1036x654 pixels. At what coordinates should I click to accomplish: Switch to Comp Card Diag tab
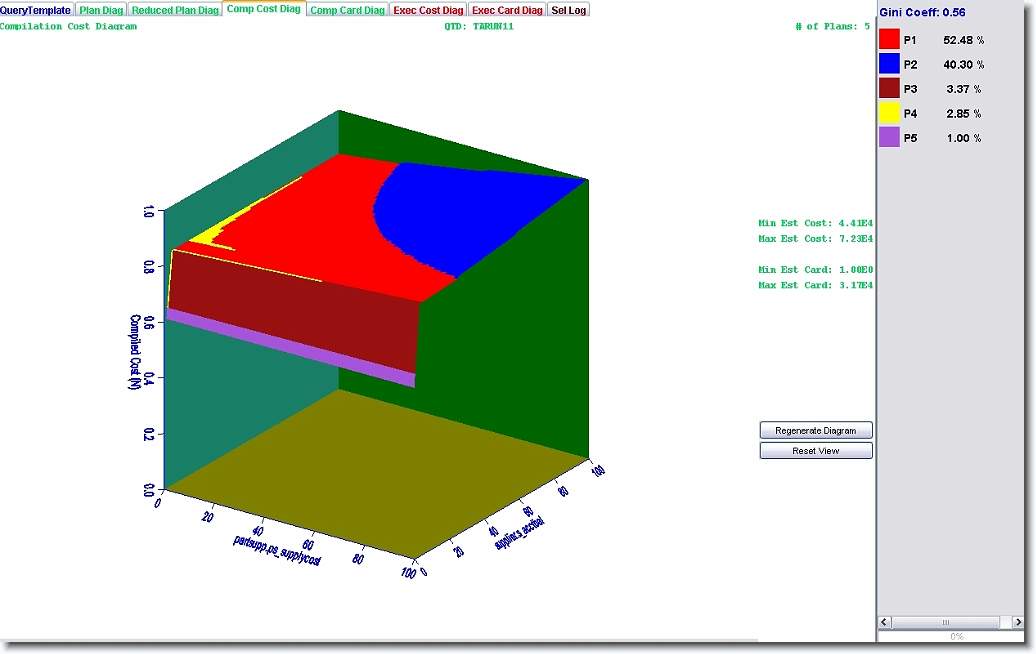point(347,10)
